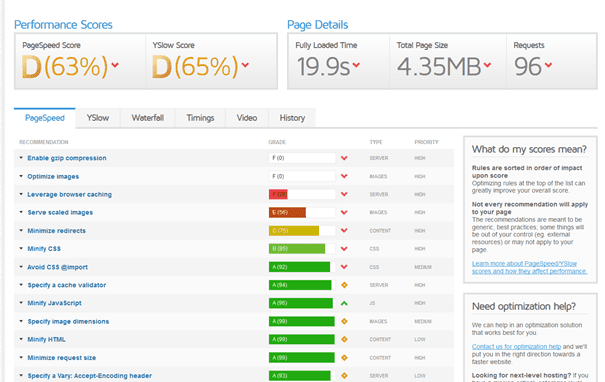
Task: Expand the Optimize images row arrow
Action: click(x=21, y=176)
